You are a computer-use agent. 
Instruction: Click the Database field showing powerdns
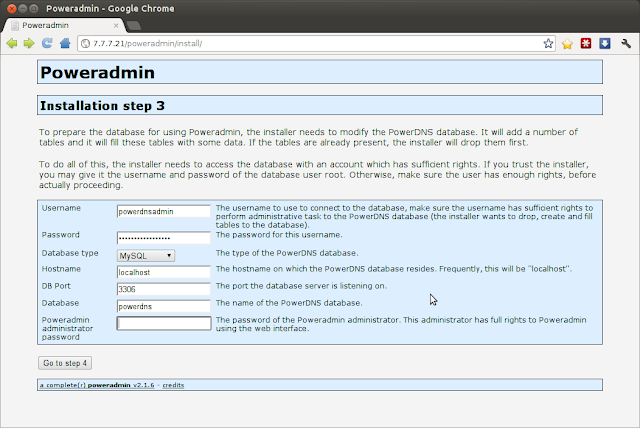pyautogui.click(x=164, y=306)
